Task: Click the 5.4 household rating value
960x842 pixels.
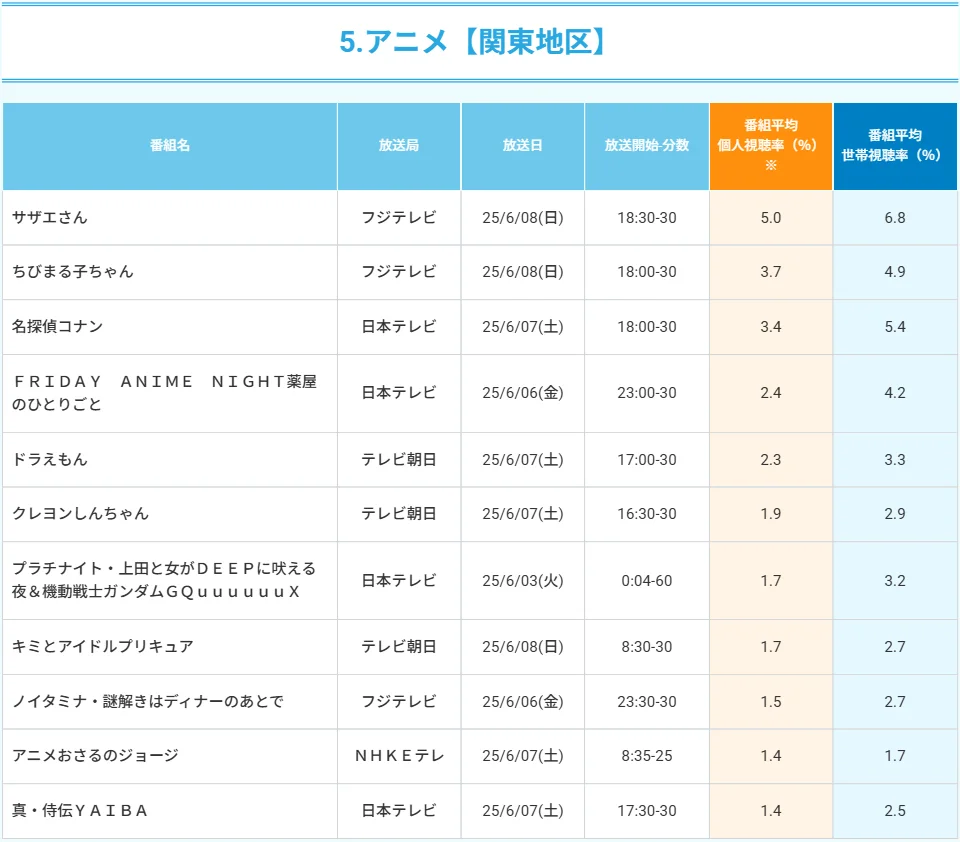Action: (894, 326)
